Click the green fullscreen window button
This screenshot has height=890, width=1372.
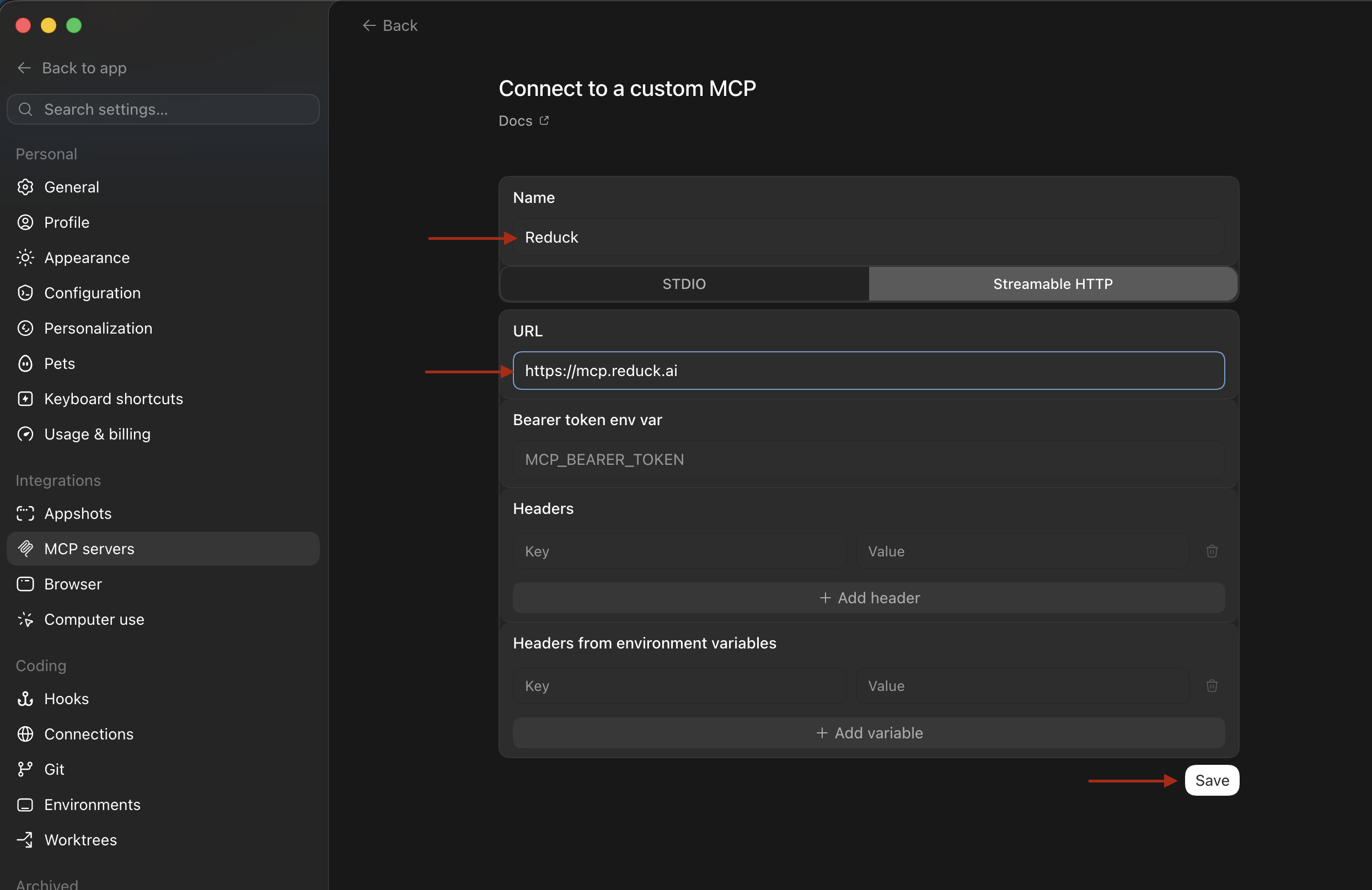coord(74,25)
